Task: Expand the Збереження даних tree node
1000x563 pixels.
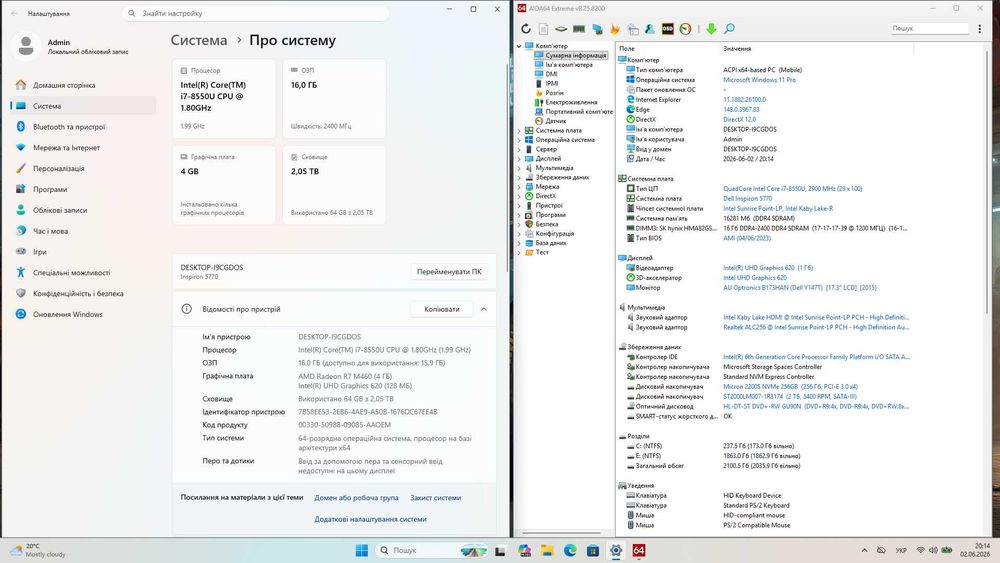Action: point(519,177)
